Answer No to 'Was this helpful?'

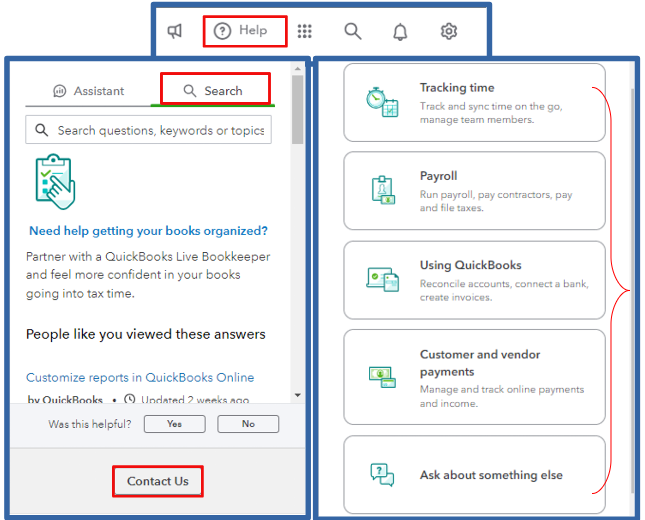[248, 424]
